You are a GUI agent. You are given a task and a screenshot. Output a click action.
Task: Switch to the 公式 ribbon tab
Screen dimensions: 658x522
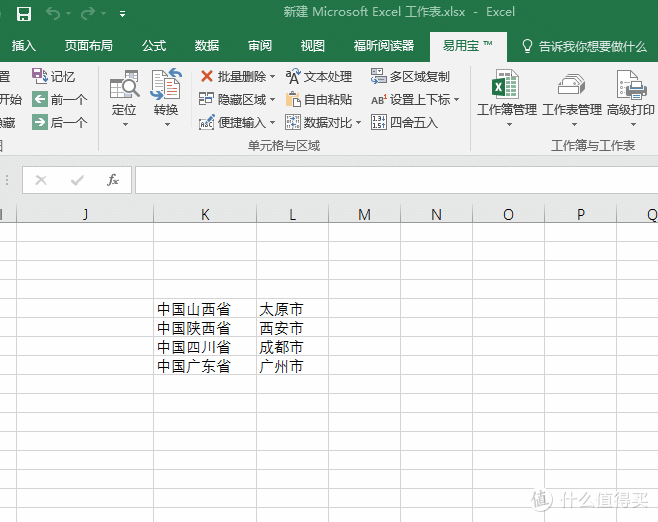pyautogui.click(x=154, y=46)
